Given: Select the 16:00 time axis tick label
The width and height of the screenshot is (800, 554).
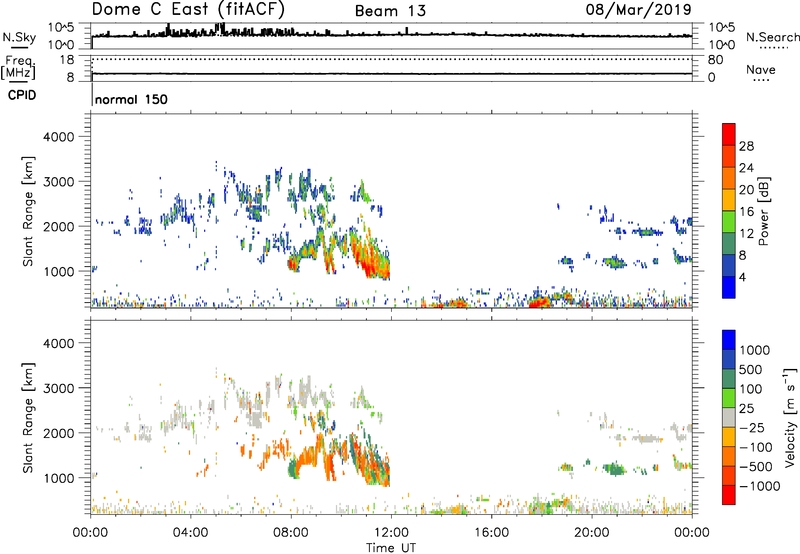Looking at the screenshot, I should coord(491,533).
